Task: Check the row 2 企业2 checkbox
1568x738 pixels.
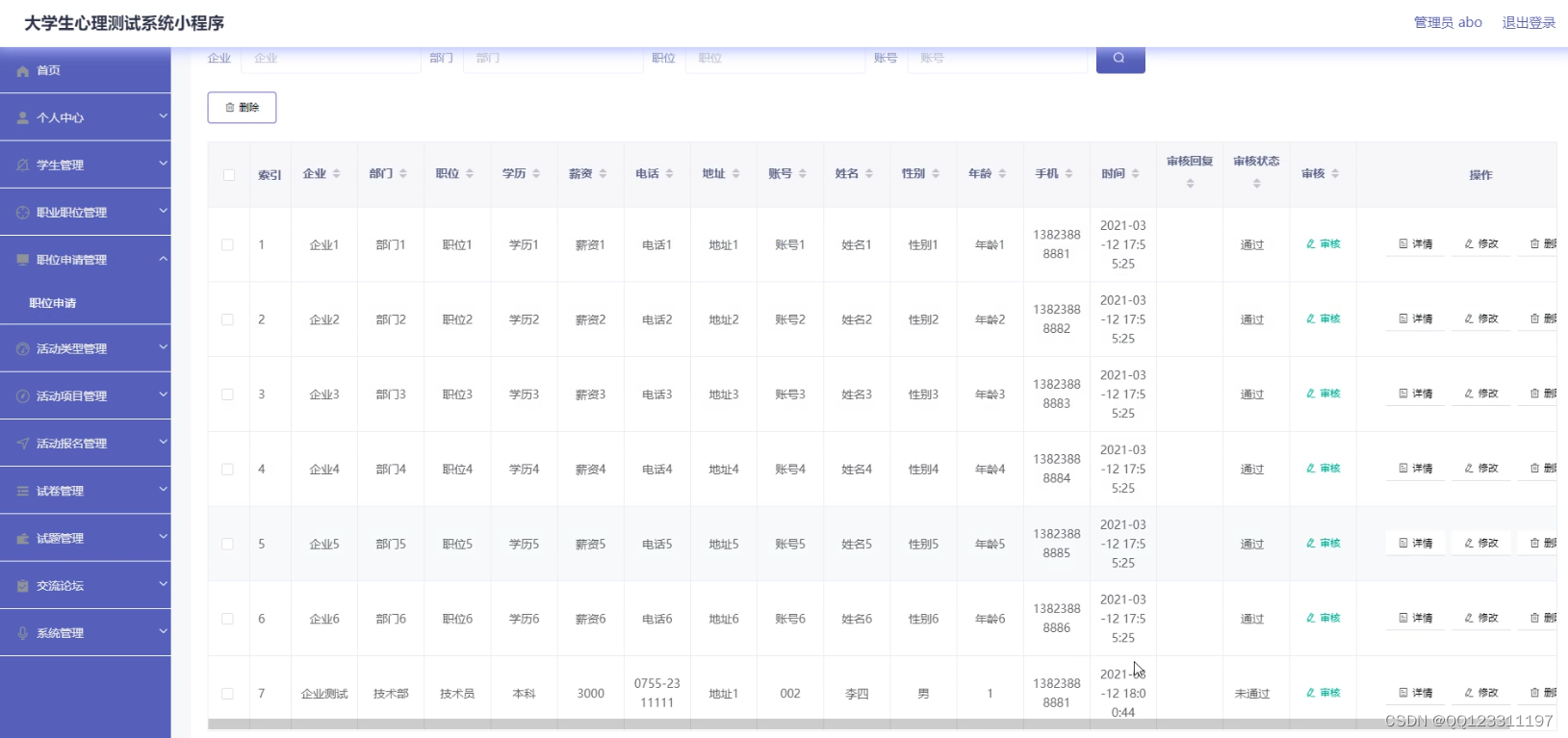Action: [228, 320]
